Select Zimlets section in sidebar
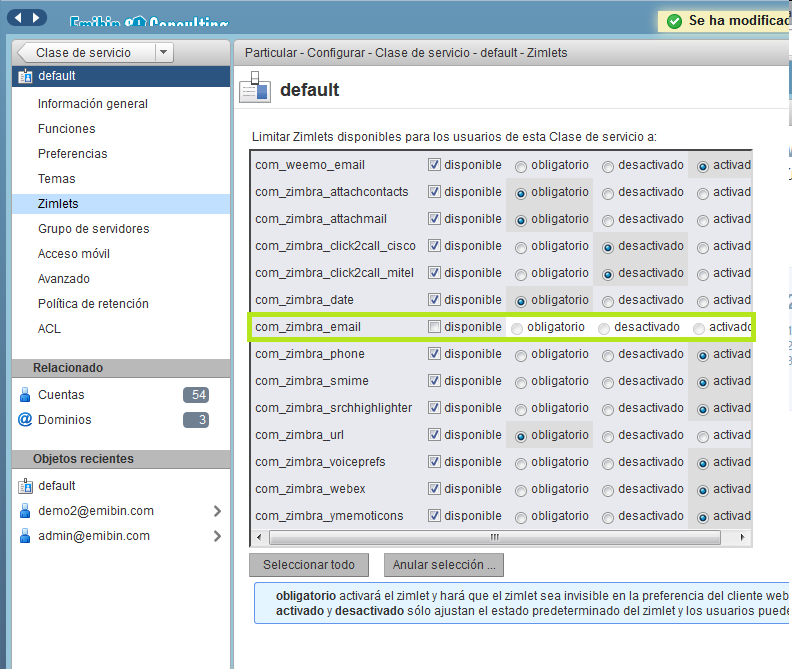This screenshot has height=669, width=792. [x=121, y=204]
